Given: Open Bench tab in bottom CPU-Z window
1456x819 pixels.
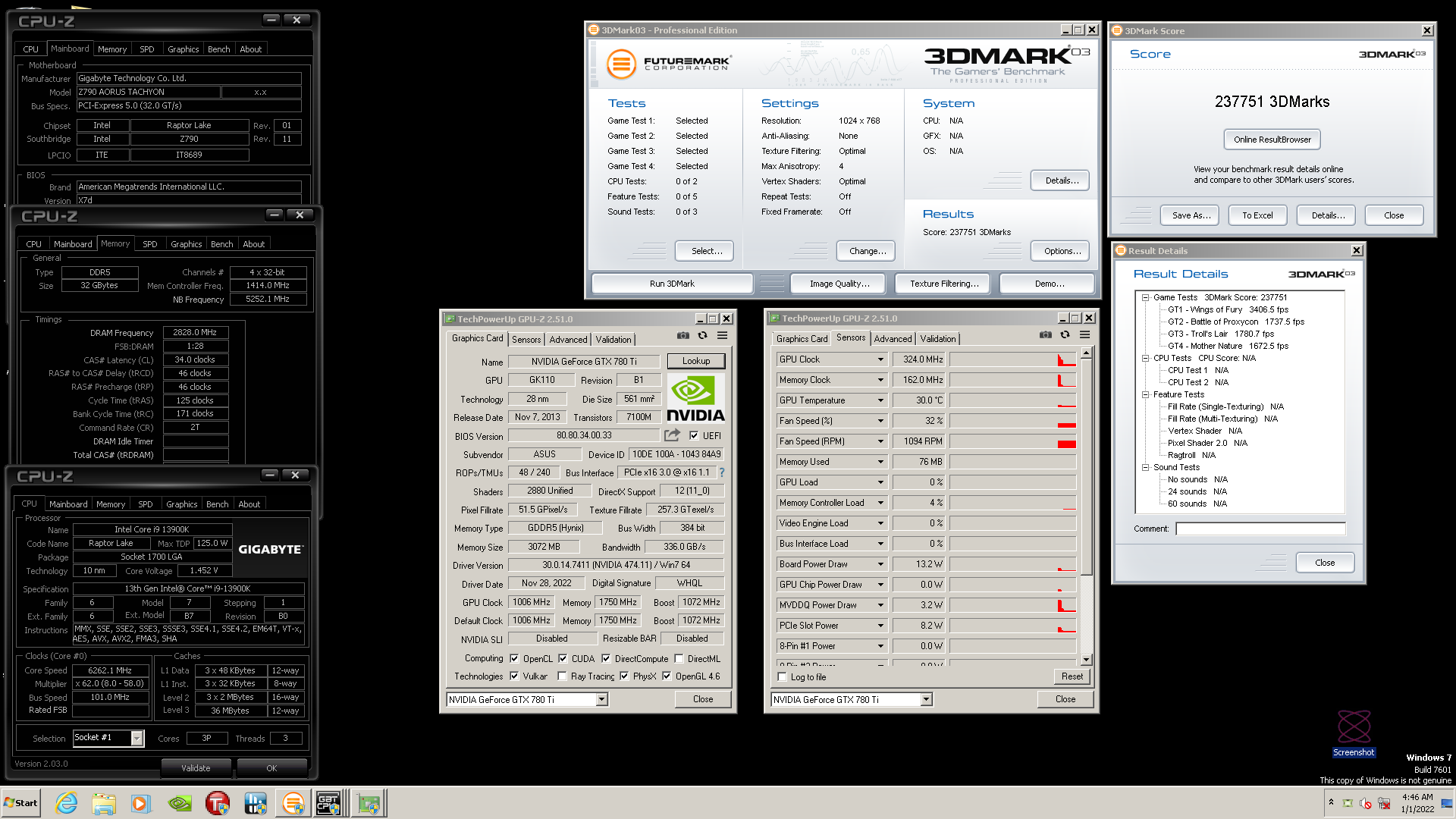Looking at the screenshot, I should tap(217, 504).
